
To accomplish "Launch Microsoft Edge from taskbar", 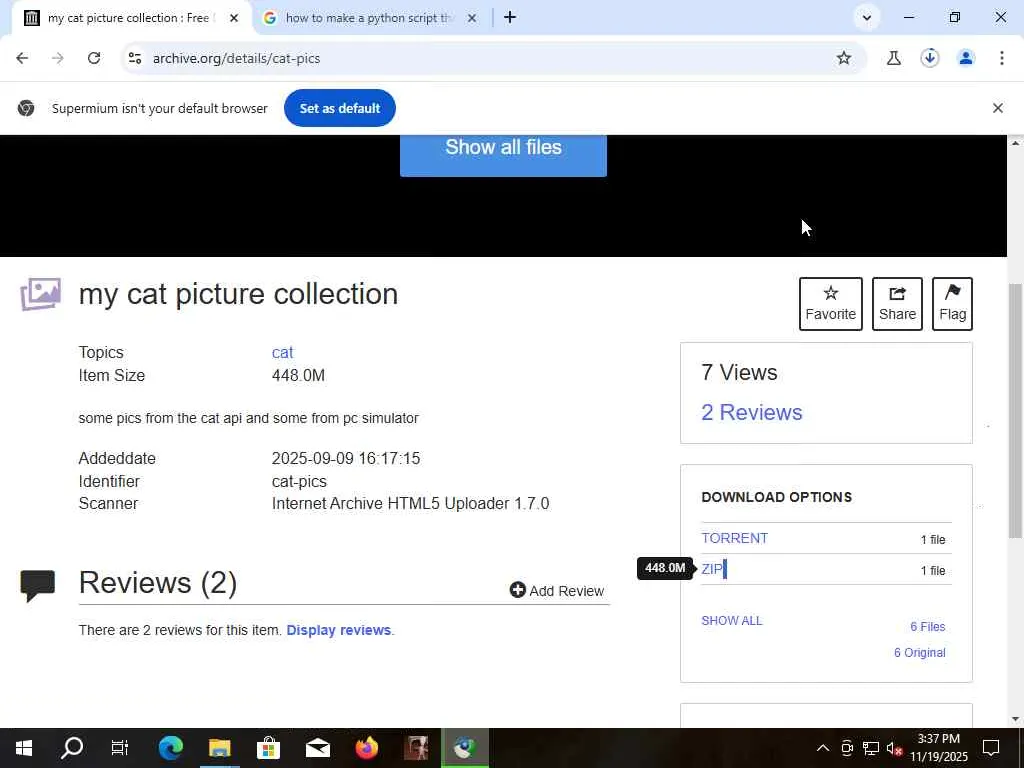I will pyautogui.click(x=170, y=748).
